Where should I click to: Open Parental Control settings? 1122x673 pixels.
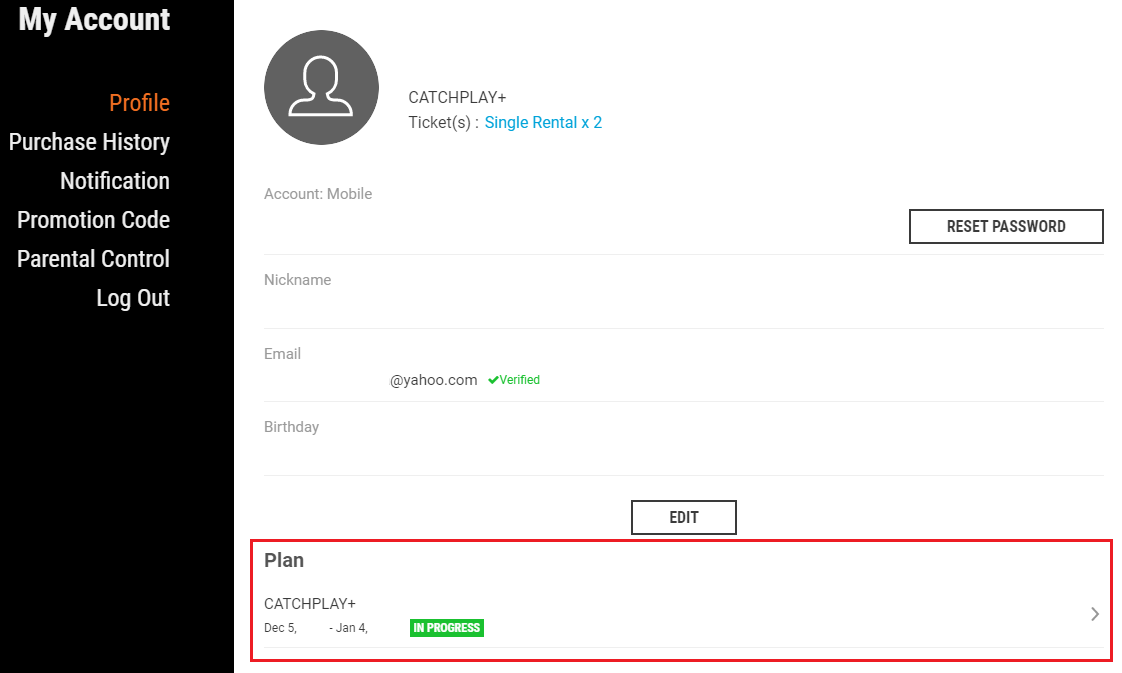[x=92, y=259]
